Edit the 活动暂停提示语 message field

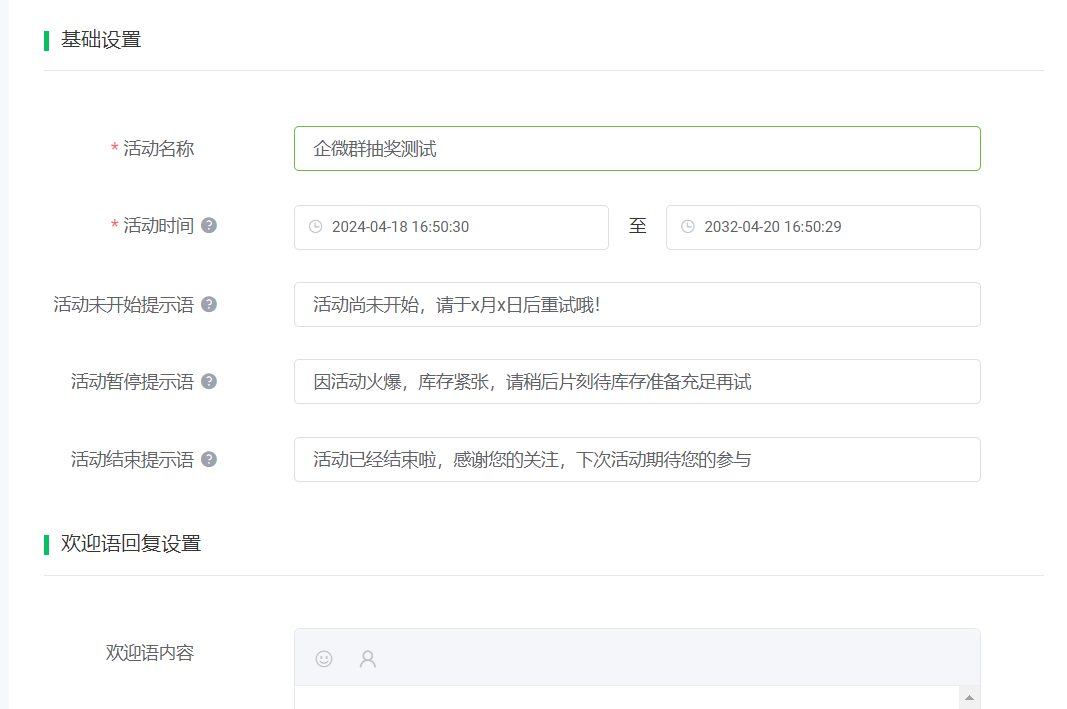click(x=637, y=381)
